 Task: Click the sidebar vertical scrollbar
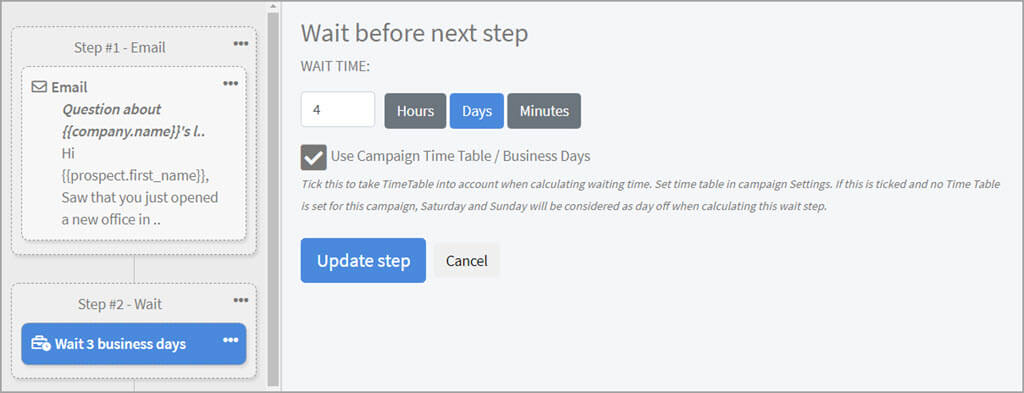(x=273, y=198)
